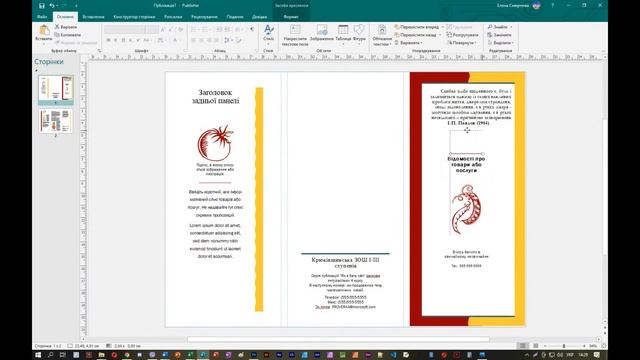Open the notification center icon

[x=597, y=355]
